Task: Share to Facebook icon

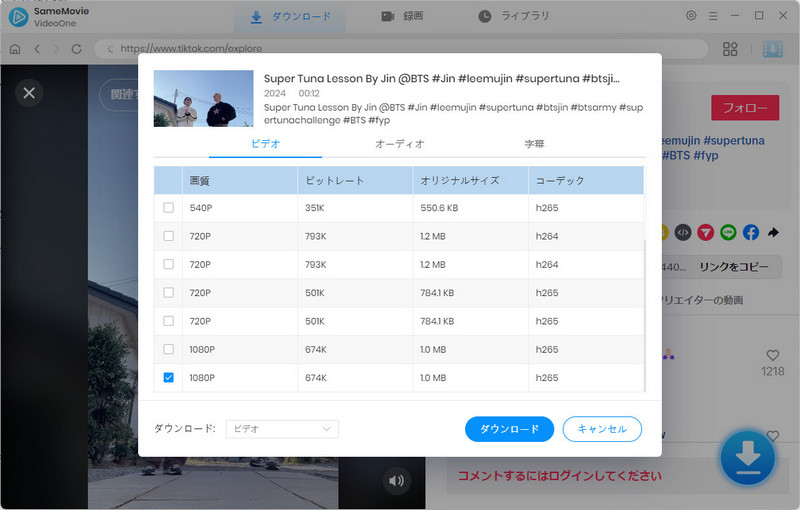Action: (x=751, y=233)
